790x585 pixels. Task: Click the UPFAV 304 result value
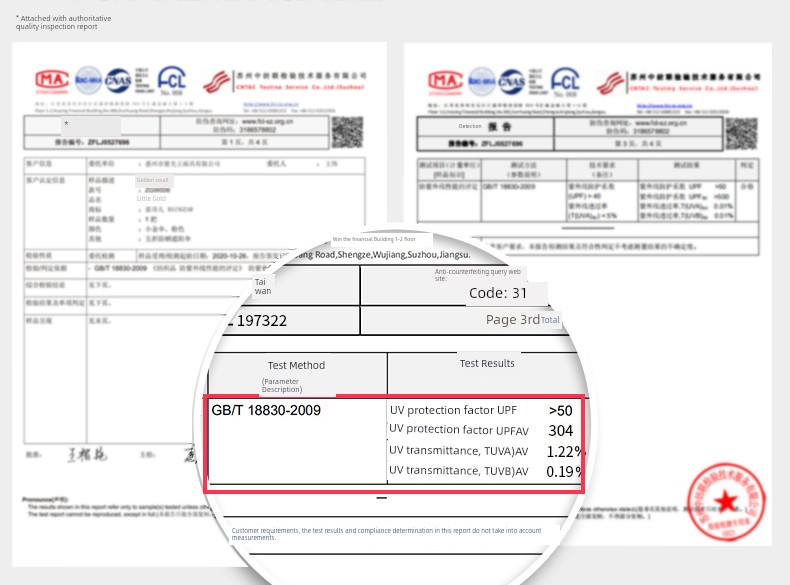point(561,431)
